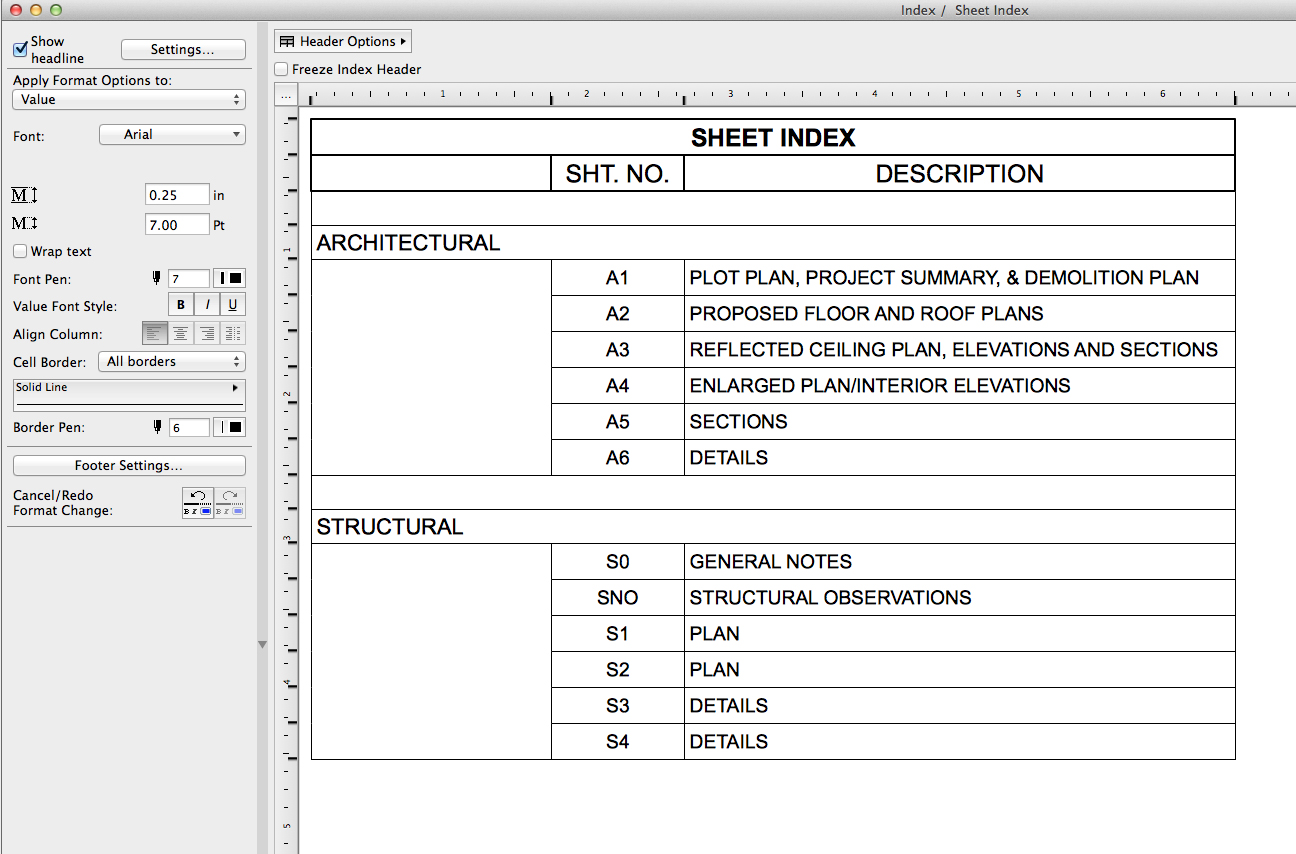This screenshot has height=854, width=1296.
Task: Enable the Freeze Index Header checkbox
Action: click(x=280, y=69)
